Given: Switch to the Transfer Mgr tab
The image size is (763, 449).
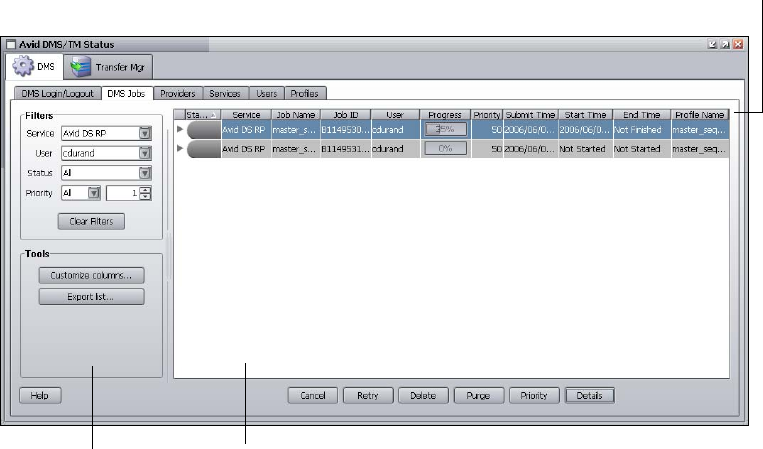Looking at the screenshot, I should click(x=108, y=67).
